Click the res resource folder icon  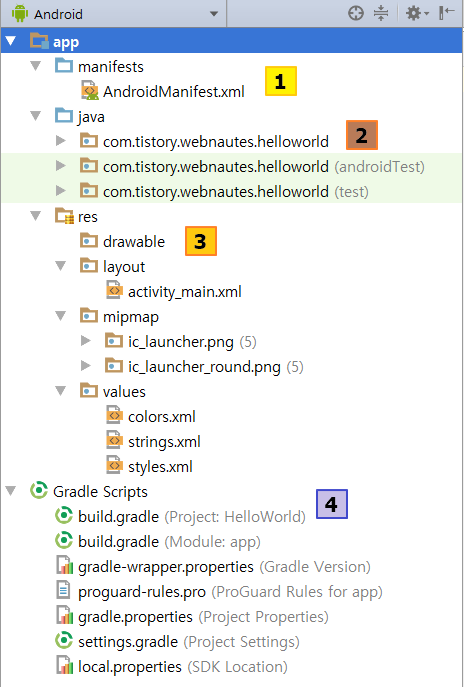pos(64,216)
